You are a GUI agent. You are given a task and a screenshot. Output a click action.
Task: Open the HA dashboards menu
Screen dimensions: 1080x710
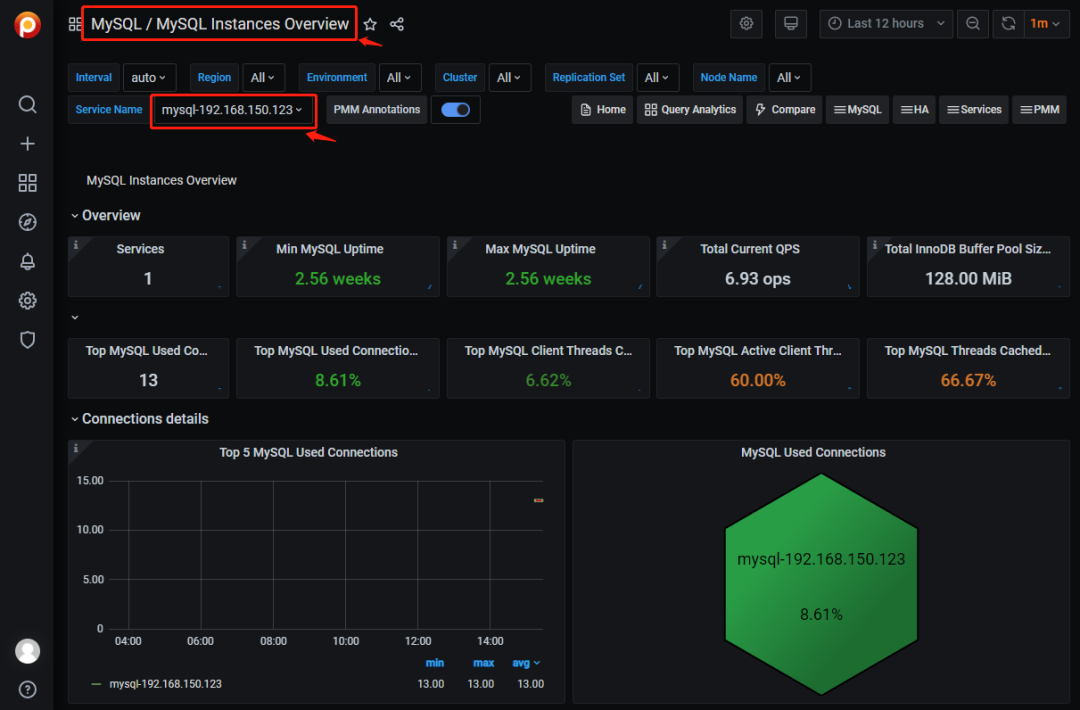[x=914, y=109]
